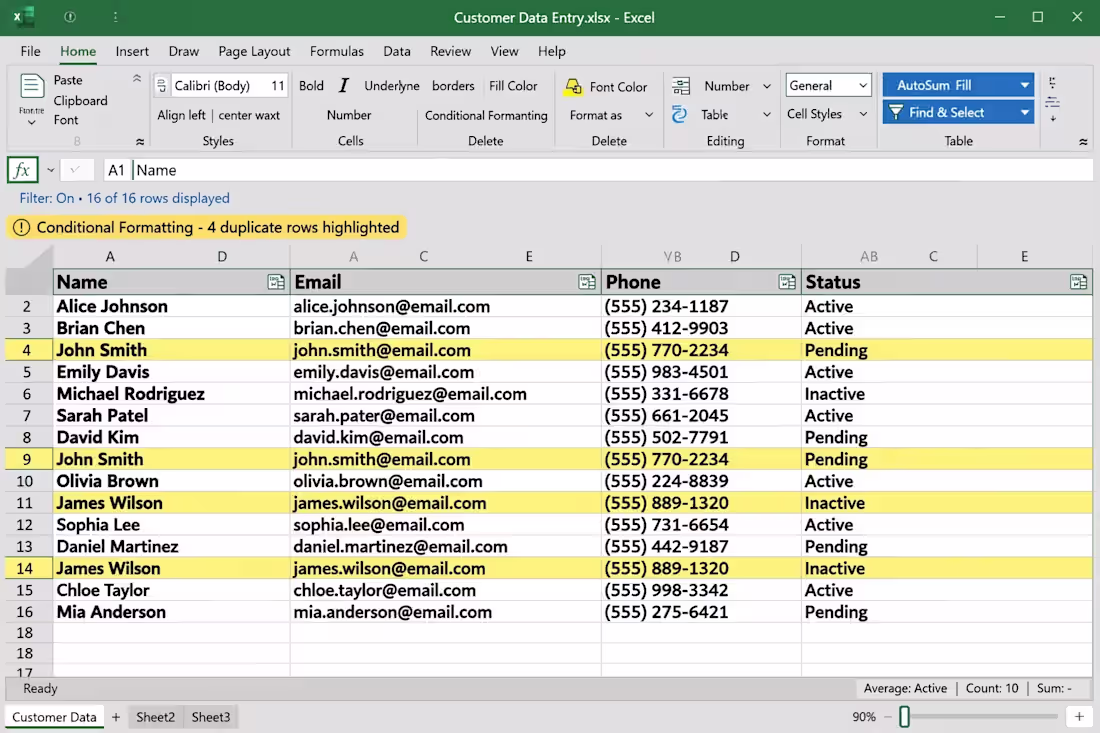
Task: Toggle the Underlyne formatting button
Action: (x=391, y=86)
